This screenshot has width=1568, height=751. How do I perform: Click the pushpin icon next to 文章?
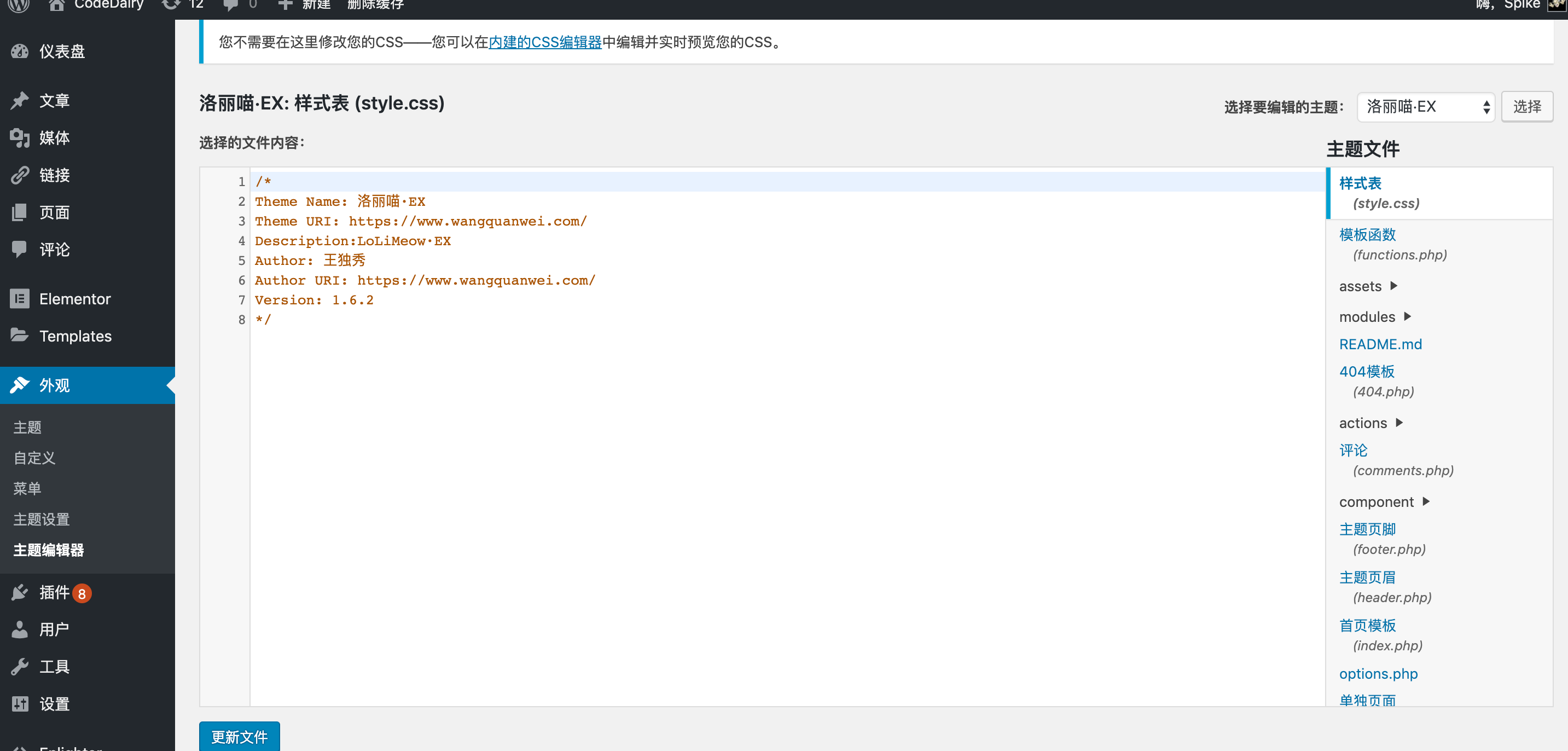pyautogui.click(x=20, y=101)
